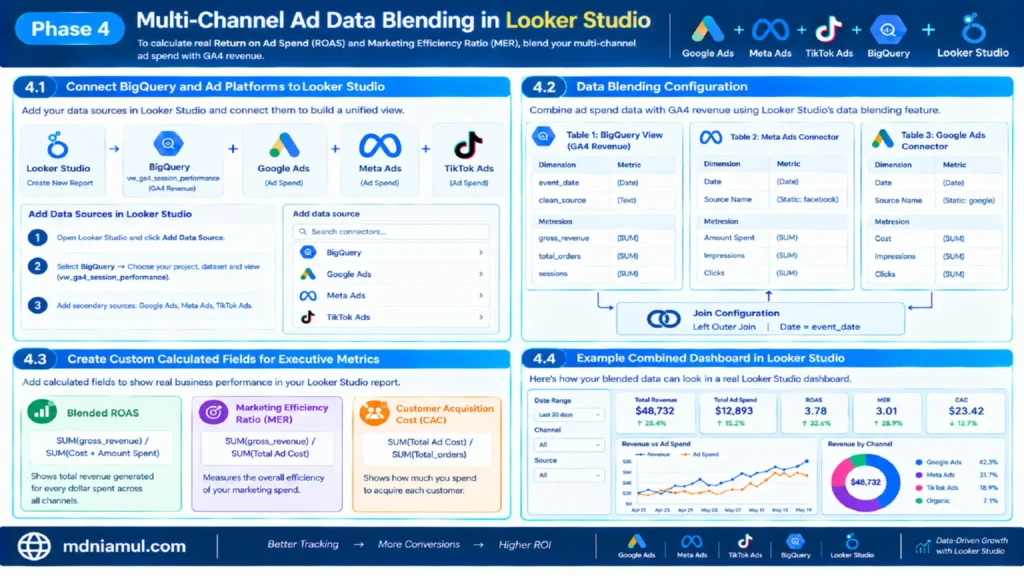Click Meta Ads icon in connector list
This screenshot has width=1024, height=576.
click(308, 295)
